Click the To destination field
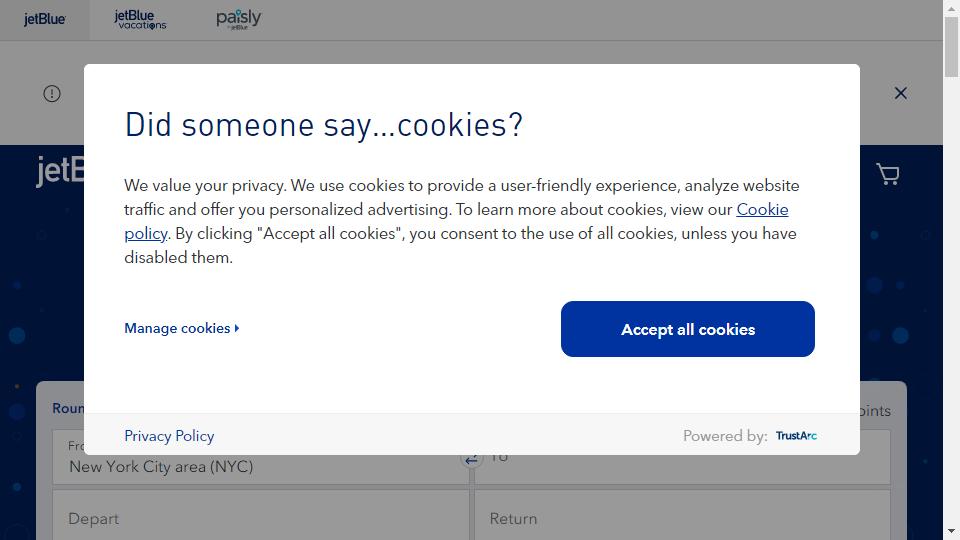 pos(682,458)
